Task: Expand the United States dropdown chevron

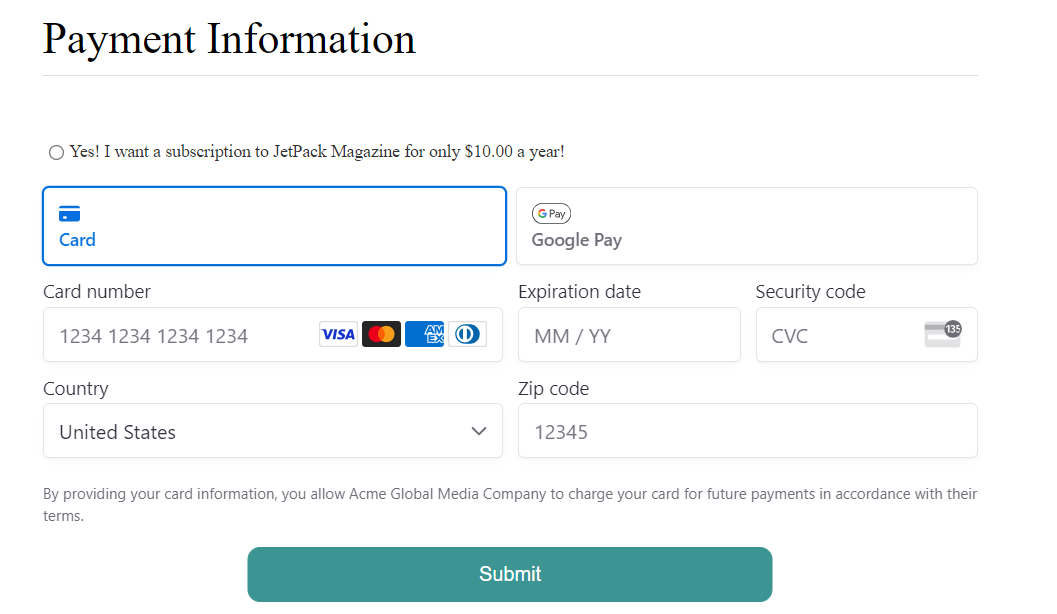Action: (x=479, y=431)
